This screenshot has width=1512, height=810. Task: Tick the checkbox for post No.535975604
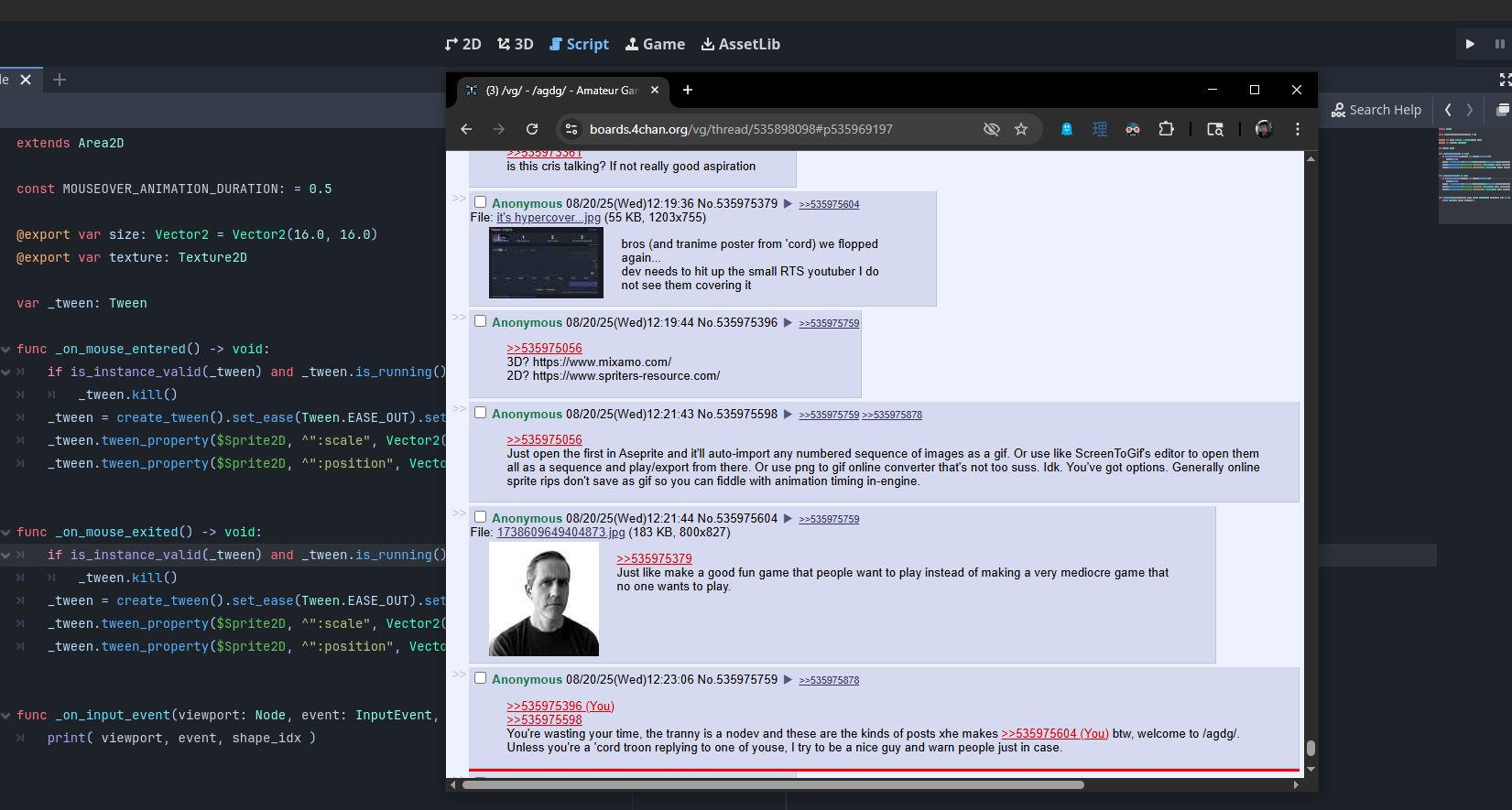pos(480,517)
